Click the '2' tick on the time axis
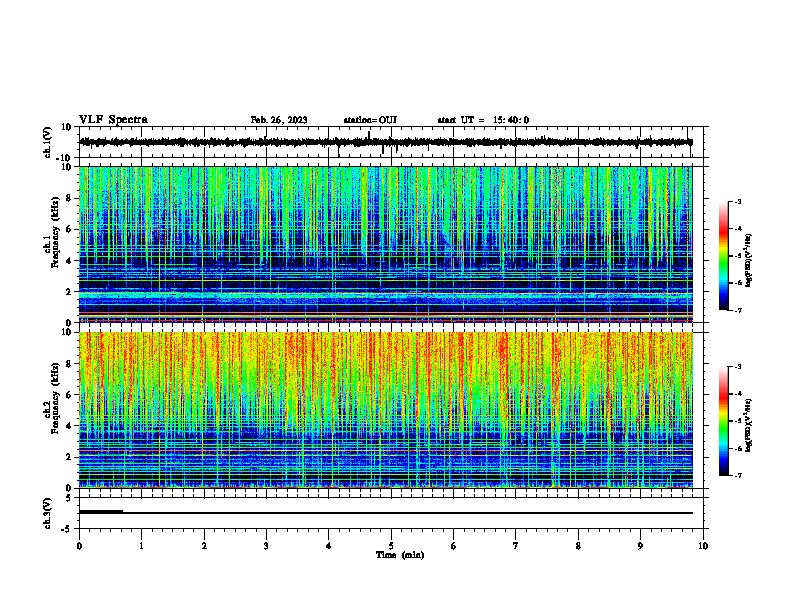This screenshot has height=612, width=792. (204, 546)
